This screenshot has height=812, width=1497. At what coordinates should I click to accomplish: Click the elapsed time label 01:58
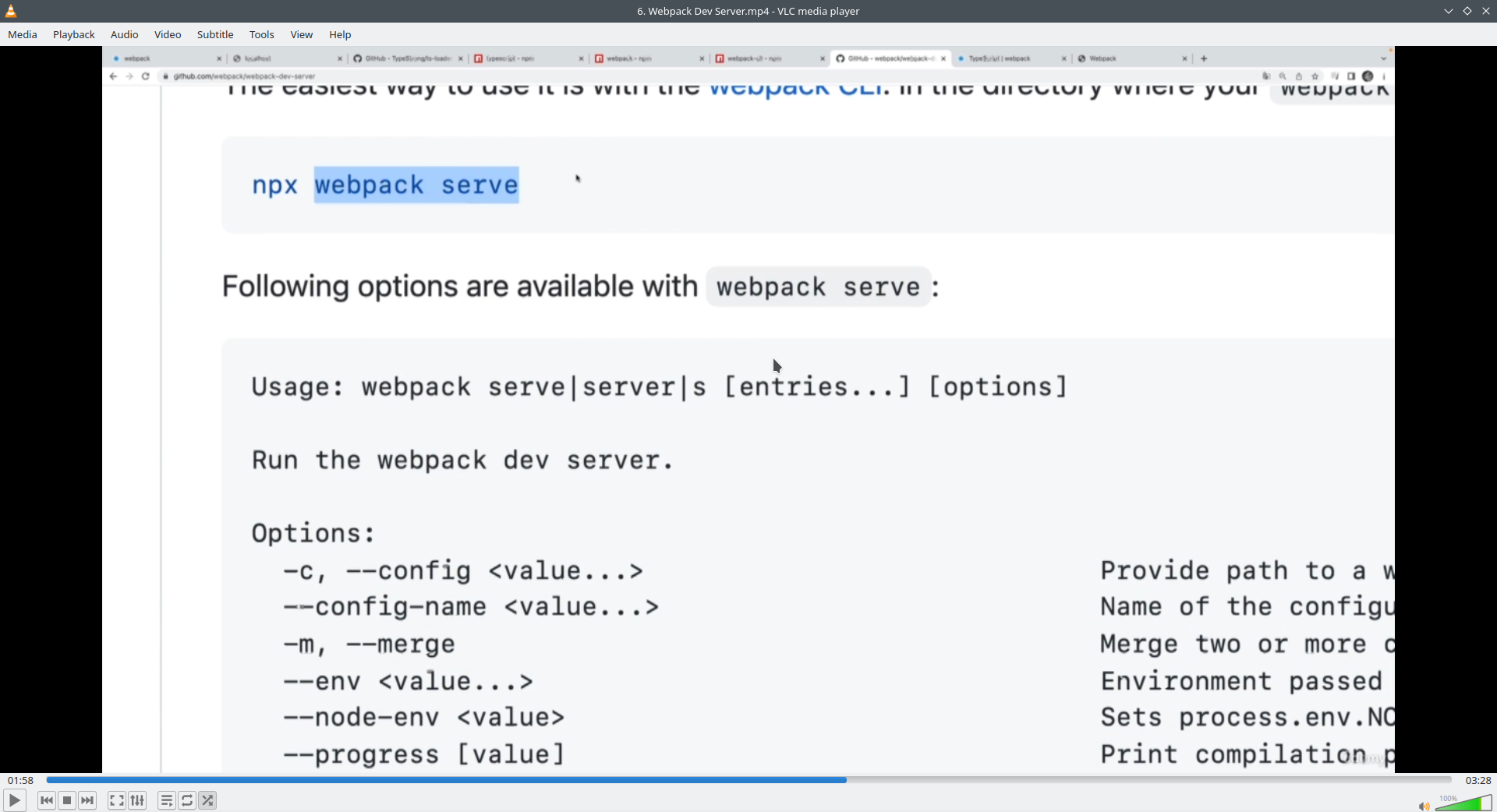point(21,780)
